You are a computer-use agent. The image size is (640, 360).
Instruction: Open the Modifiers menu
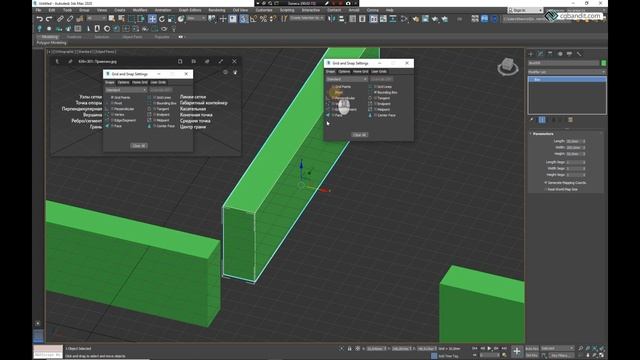coord(140,10)
